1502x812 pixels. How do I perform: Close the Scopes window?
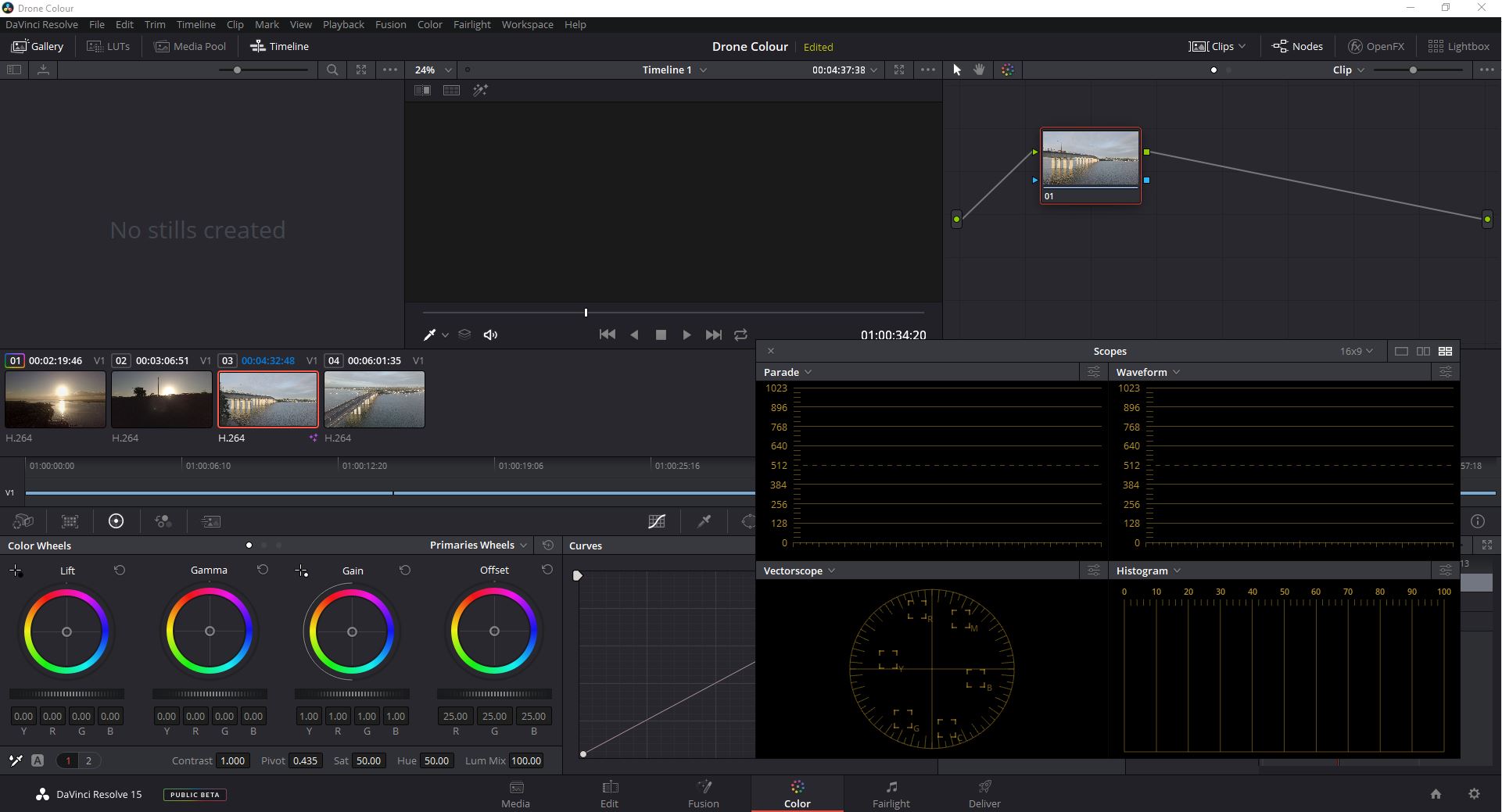pos(771,351)
